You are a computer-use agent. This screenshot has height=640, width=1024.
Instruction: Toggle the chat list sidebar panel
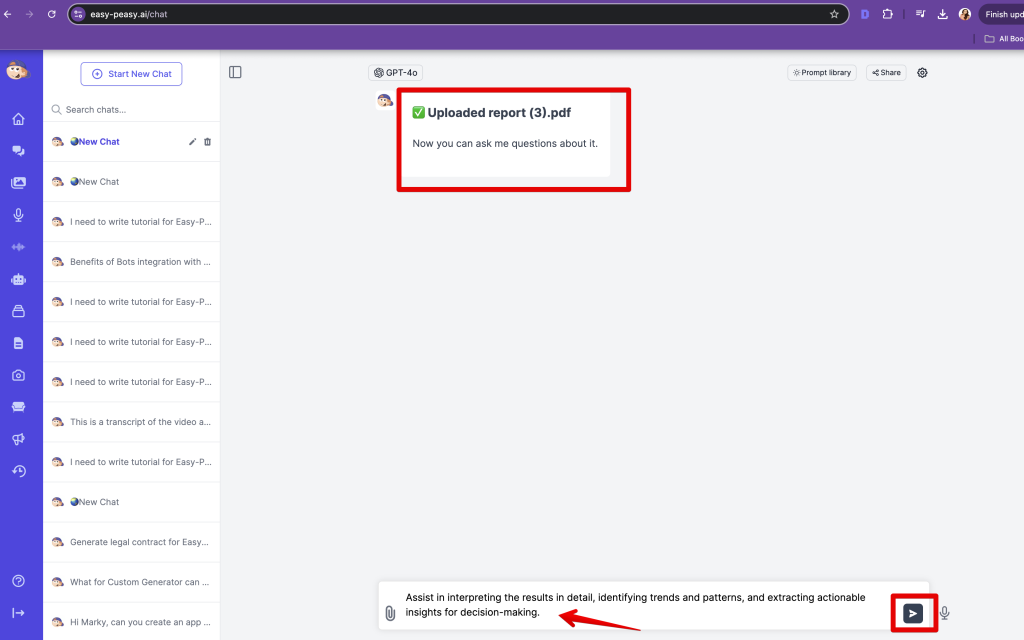tap(235, 72)
